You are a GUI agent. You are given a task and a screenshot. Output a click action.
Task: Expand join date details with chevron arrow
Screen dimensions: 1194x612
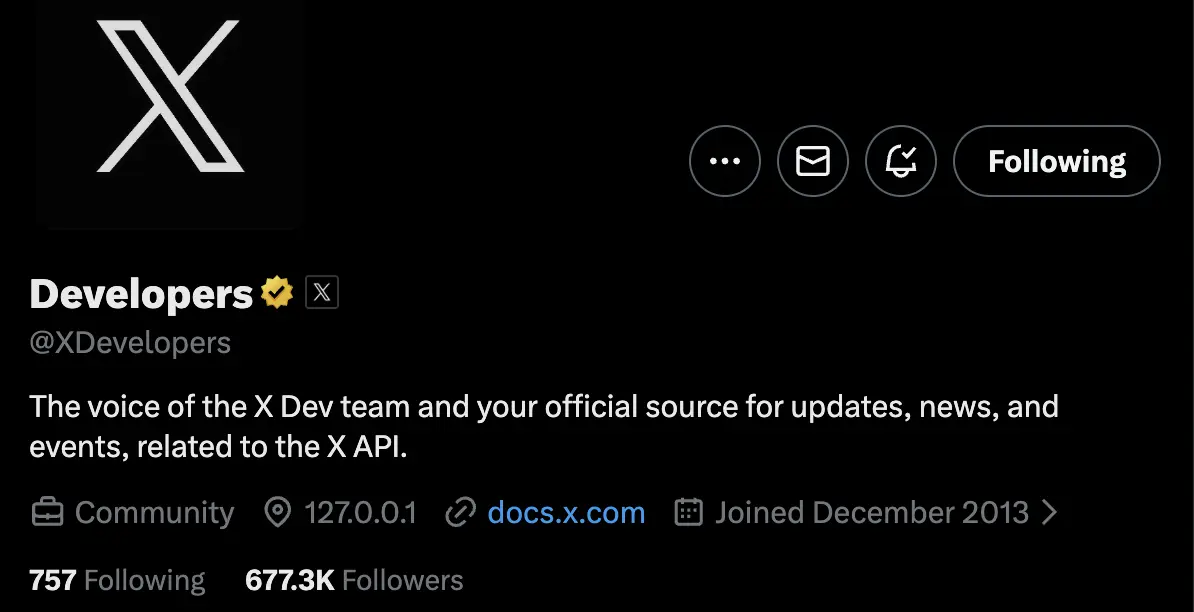(x=1049, y=513)
